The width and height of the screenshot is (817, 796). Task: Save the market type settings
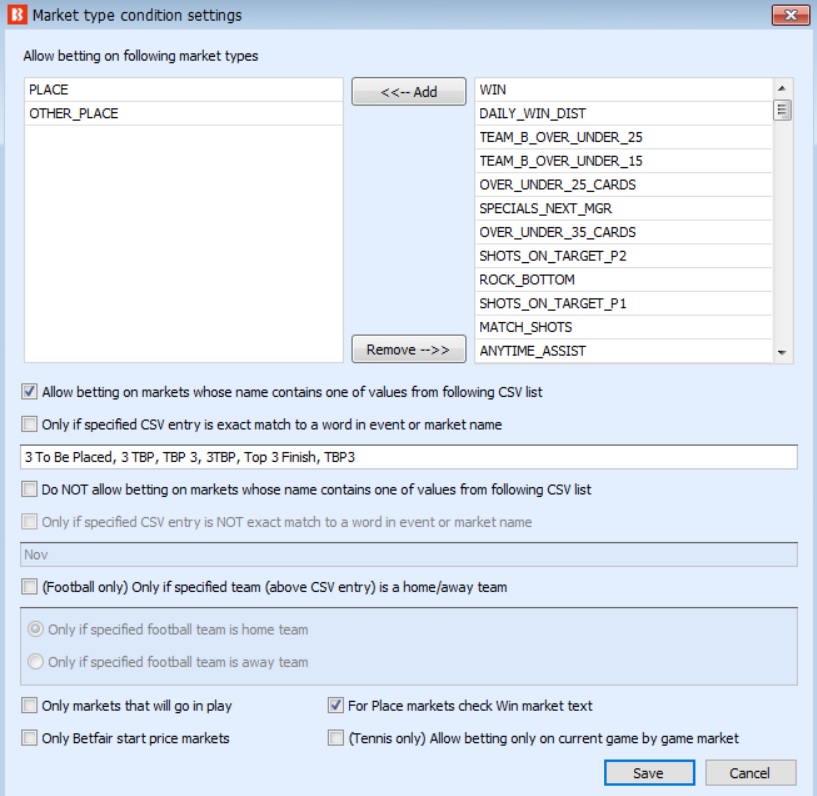click(649, 773)
